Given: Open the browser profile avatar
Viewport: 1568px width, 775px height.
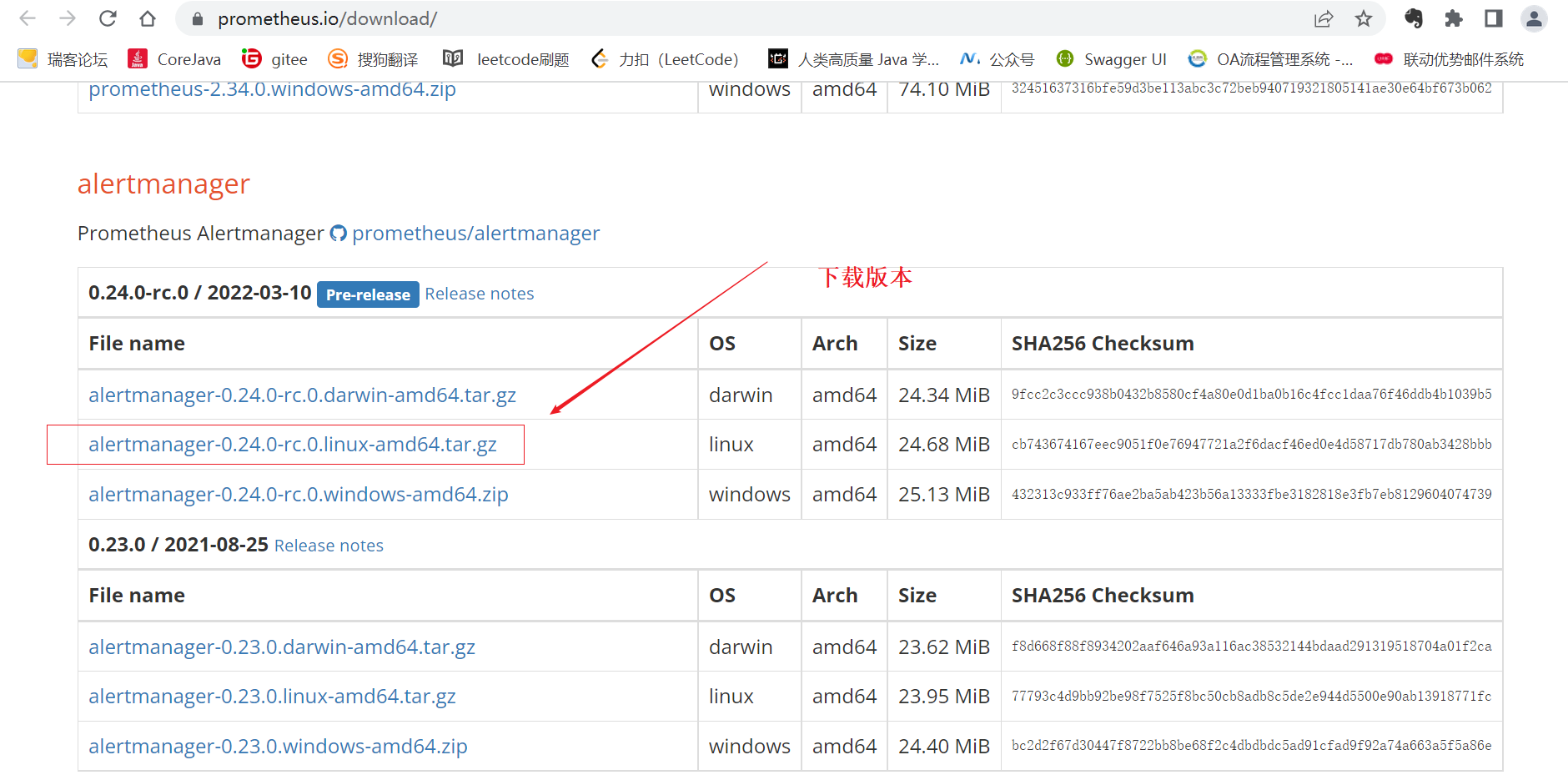Looking at the screenshot, I should click(1534, 18).
